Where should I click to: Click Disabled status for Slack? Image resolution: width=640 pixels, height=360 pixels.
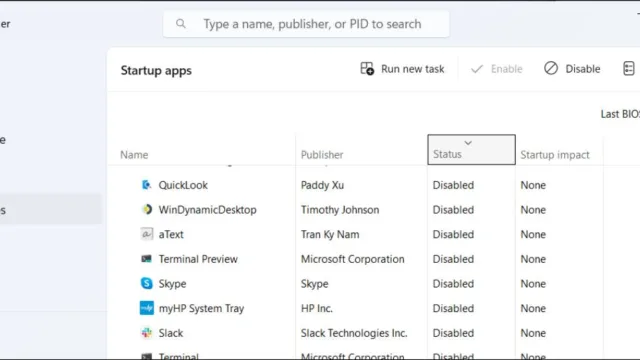point(453,333)
